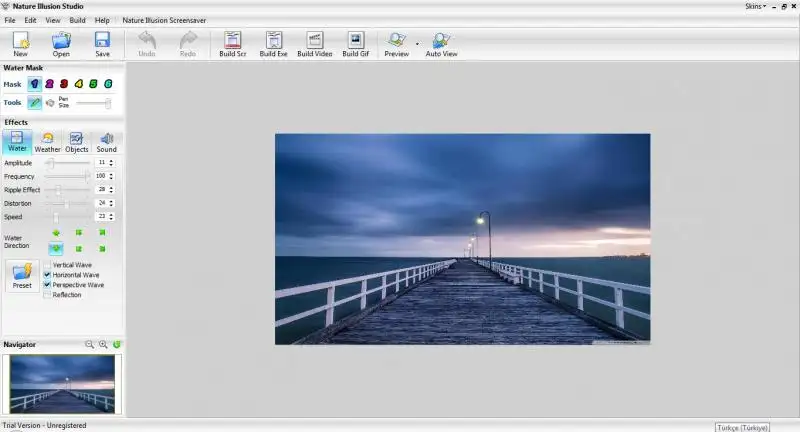Click the Preset button

coord(22,275)
